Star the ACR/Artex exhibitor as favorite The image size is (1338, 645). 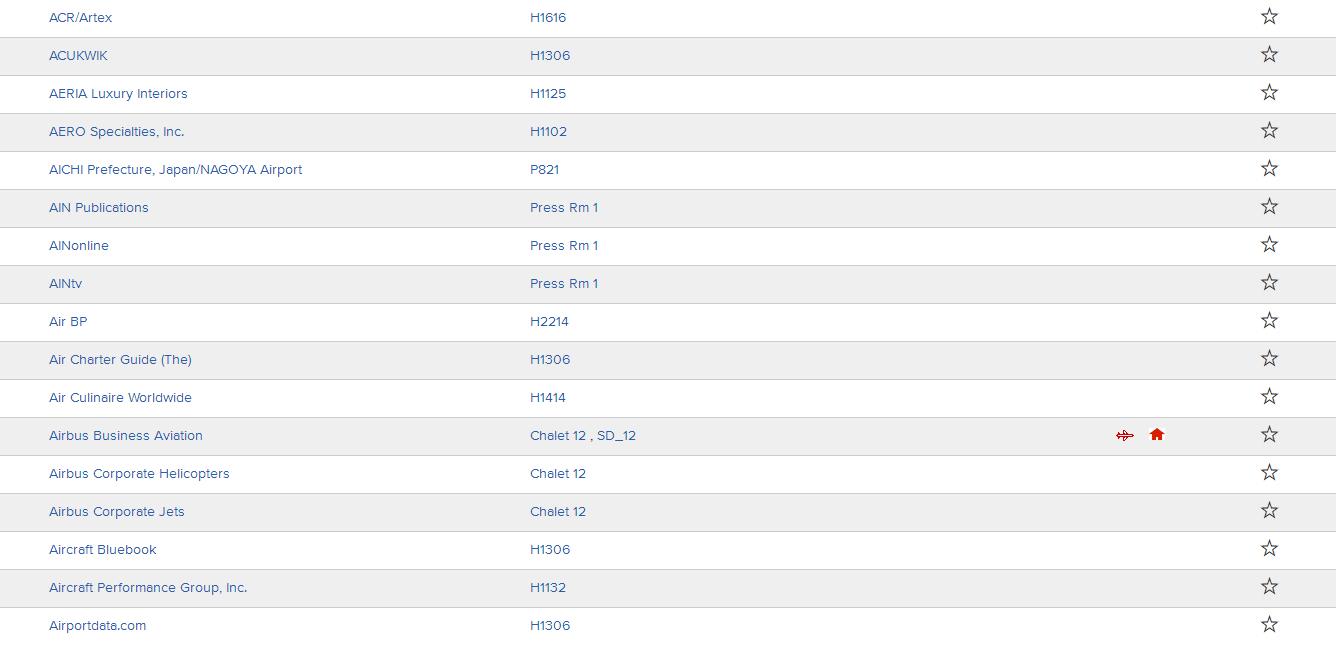(1269, 16)
